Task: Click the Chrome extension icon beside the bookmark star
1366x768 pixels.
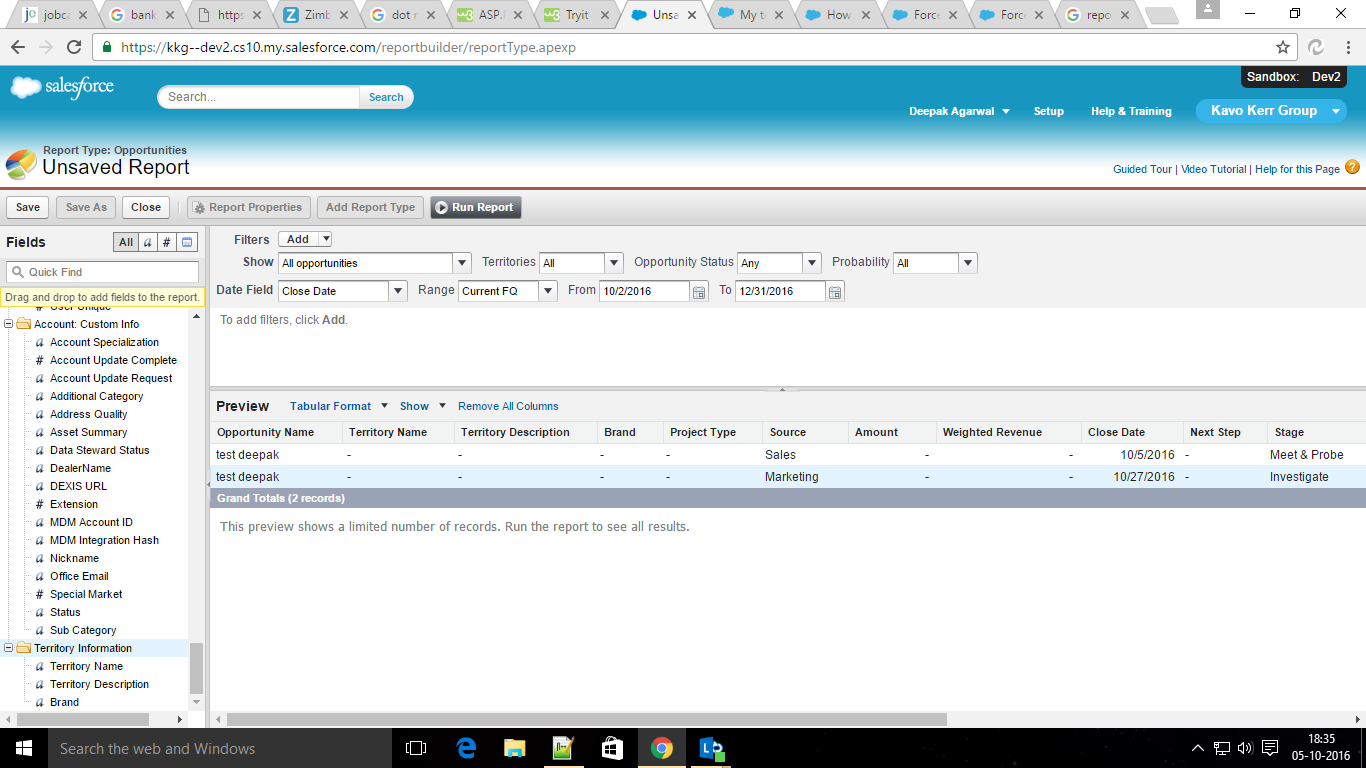Action: click(1315, 47)
